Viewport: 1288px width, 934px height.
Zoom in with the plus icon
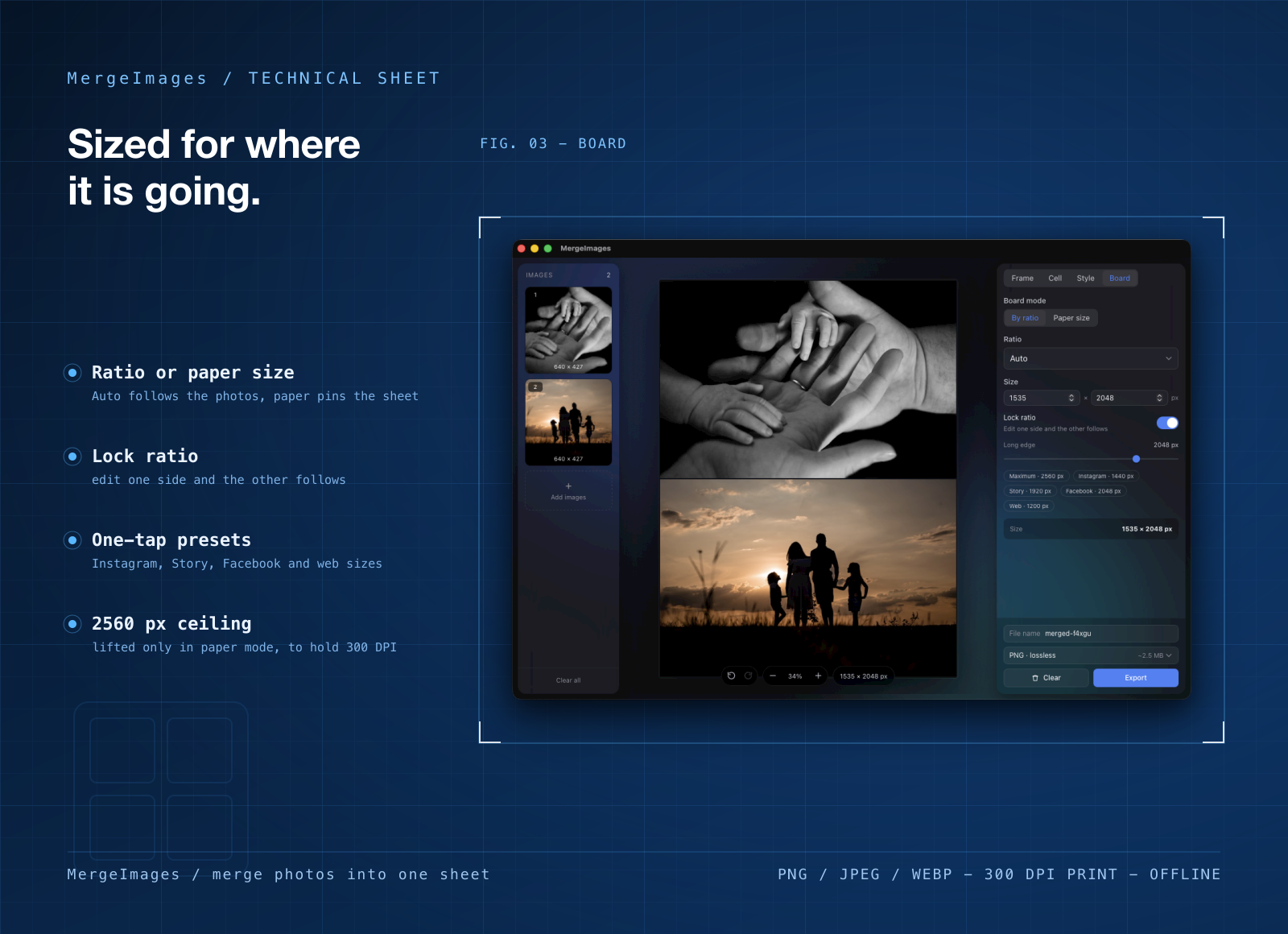click(818, 676)
